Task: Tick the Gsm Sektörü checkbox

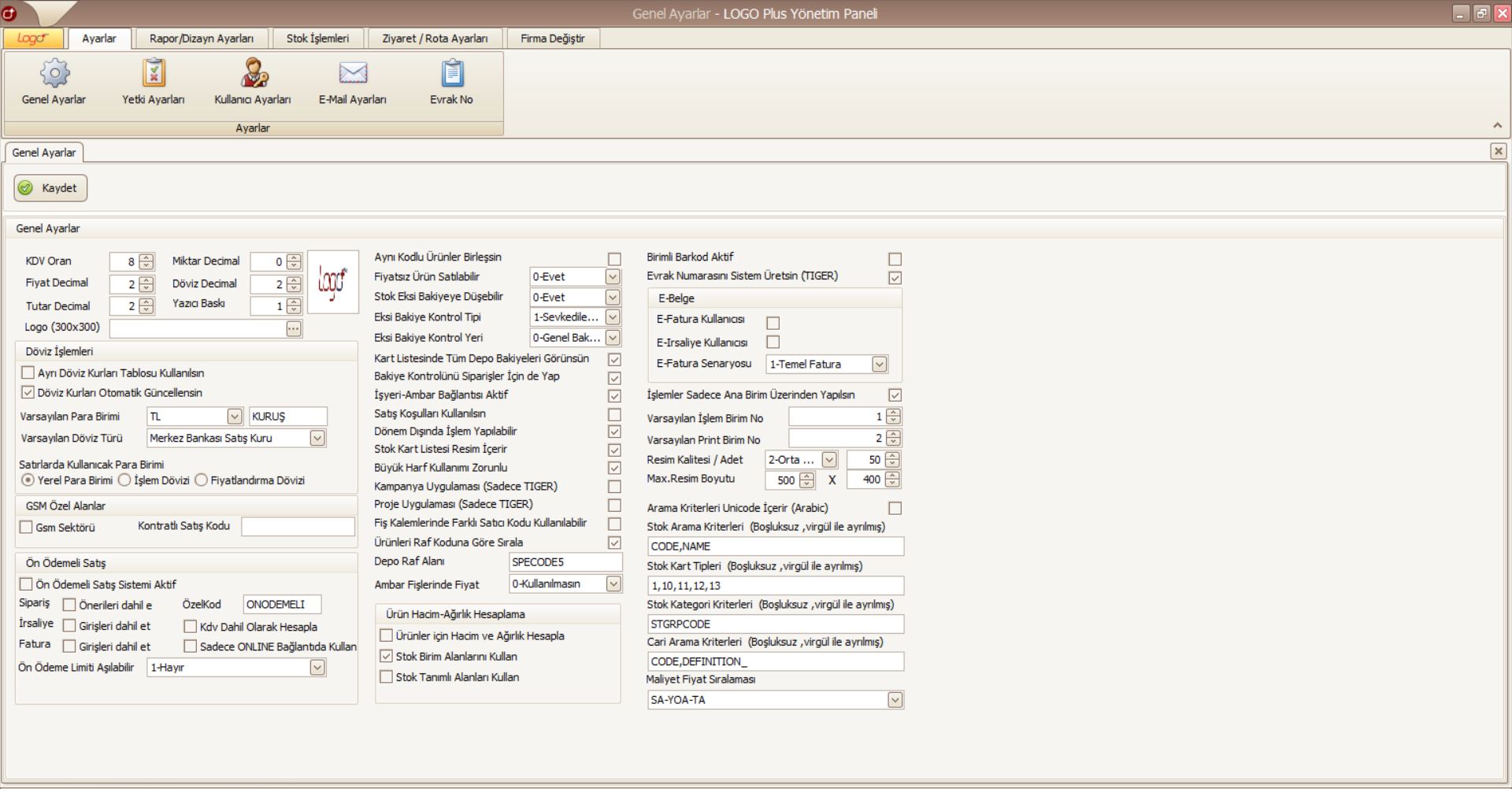Action: click(27, 528)
